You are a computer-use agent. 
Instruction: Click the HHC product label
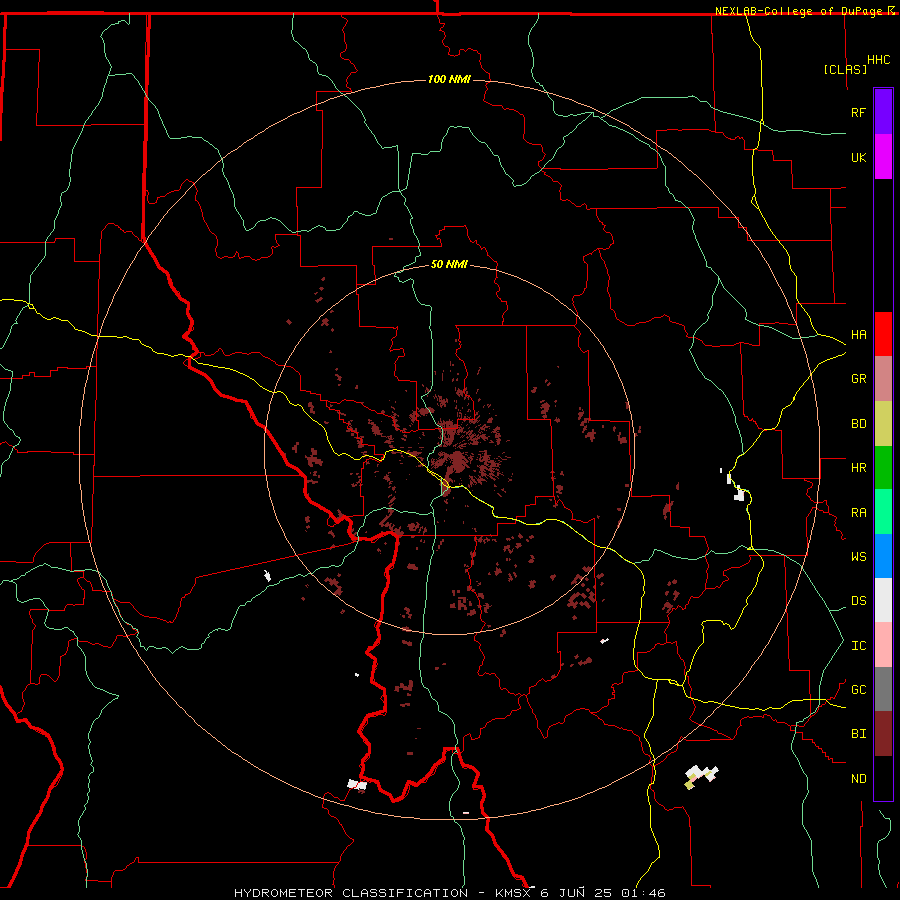point(878,60)
